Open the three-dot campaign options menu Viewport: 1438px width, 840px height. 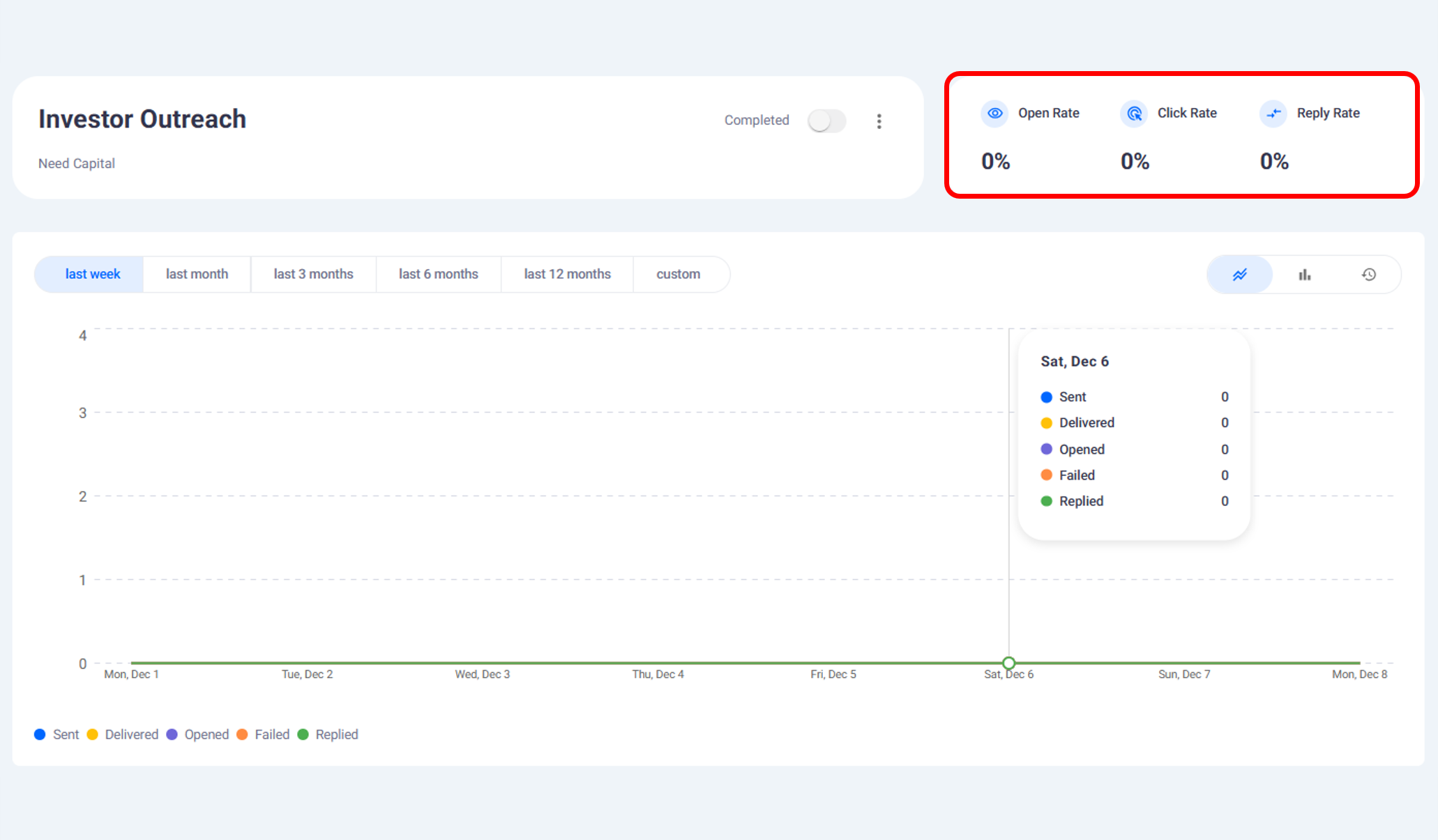coord(879,121)
